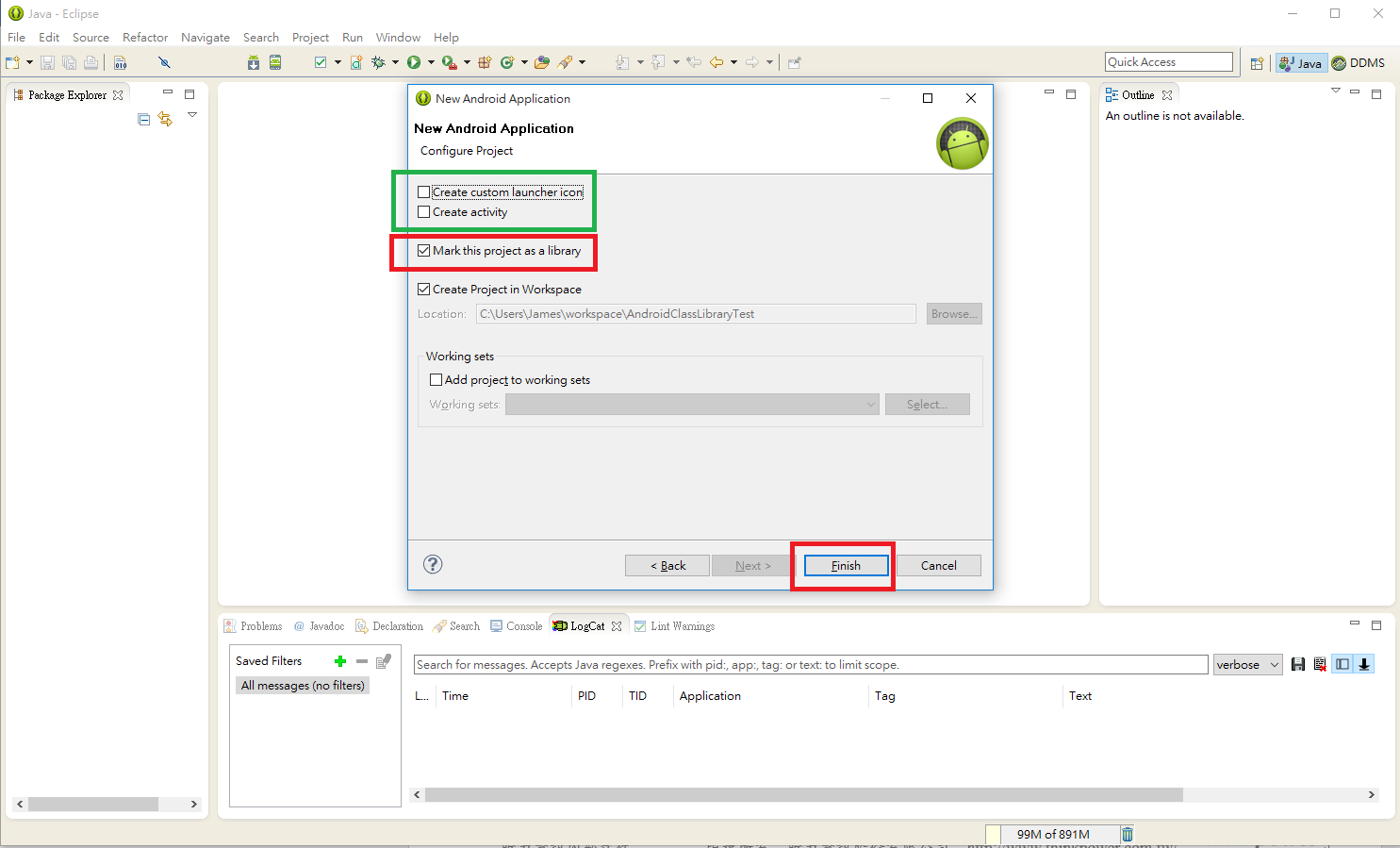The height and width of the screenshot is (848, 1400).
Task: Click the lint check checkbox toolbar icon
Action: pyautogui.click(x=321, y=62)
